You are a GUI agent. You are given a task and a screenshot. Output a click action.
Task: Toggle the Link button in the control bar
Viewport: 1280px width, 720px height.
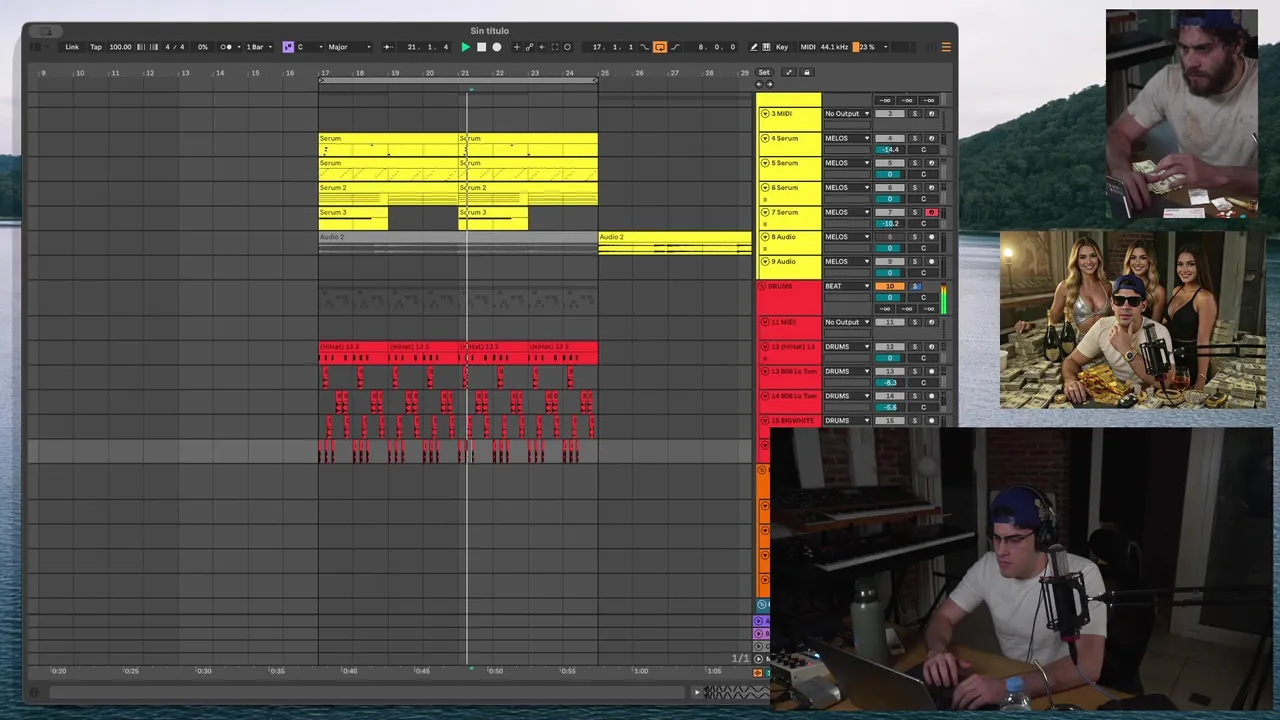click(x=72, y=47)
